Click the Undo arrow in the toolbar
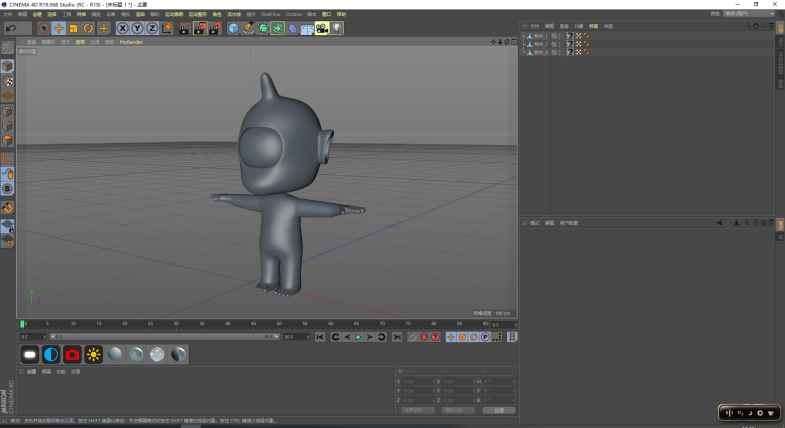785x428 pixels. (10, 28)
